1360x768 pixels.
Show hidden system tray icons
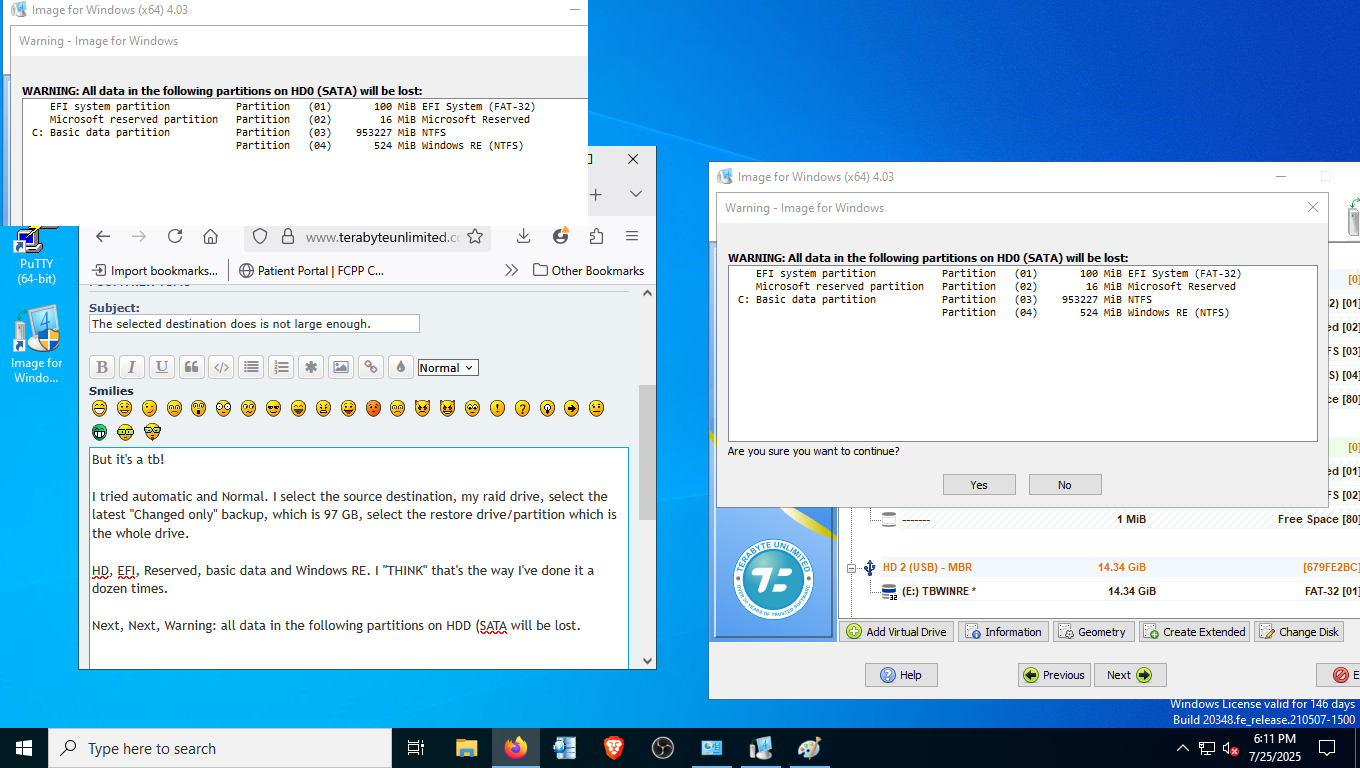click(x=1183, y=748)
